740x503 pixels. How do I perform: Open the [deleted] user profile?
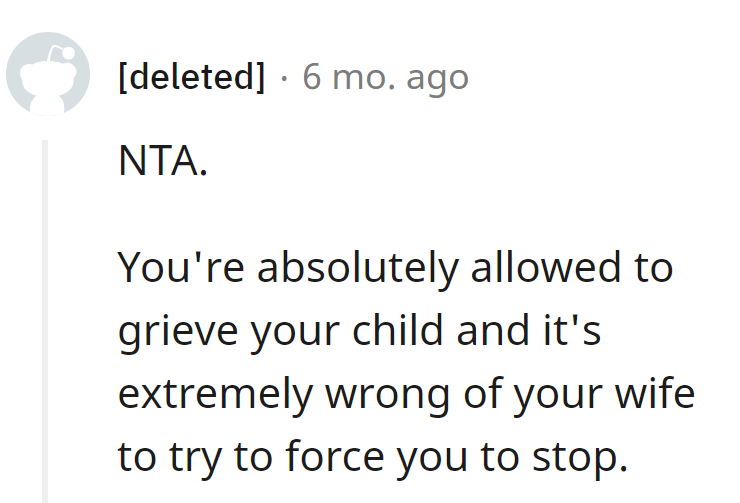coord(192,77)
